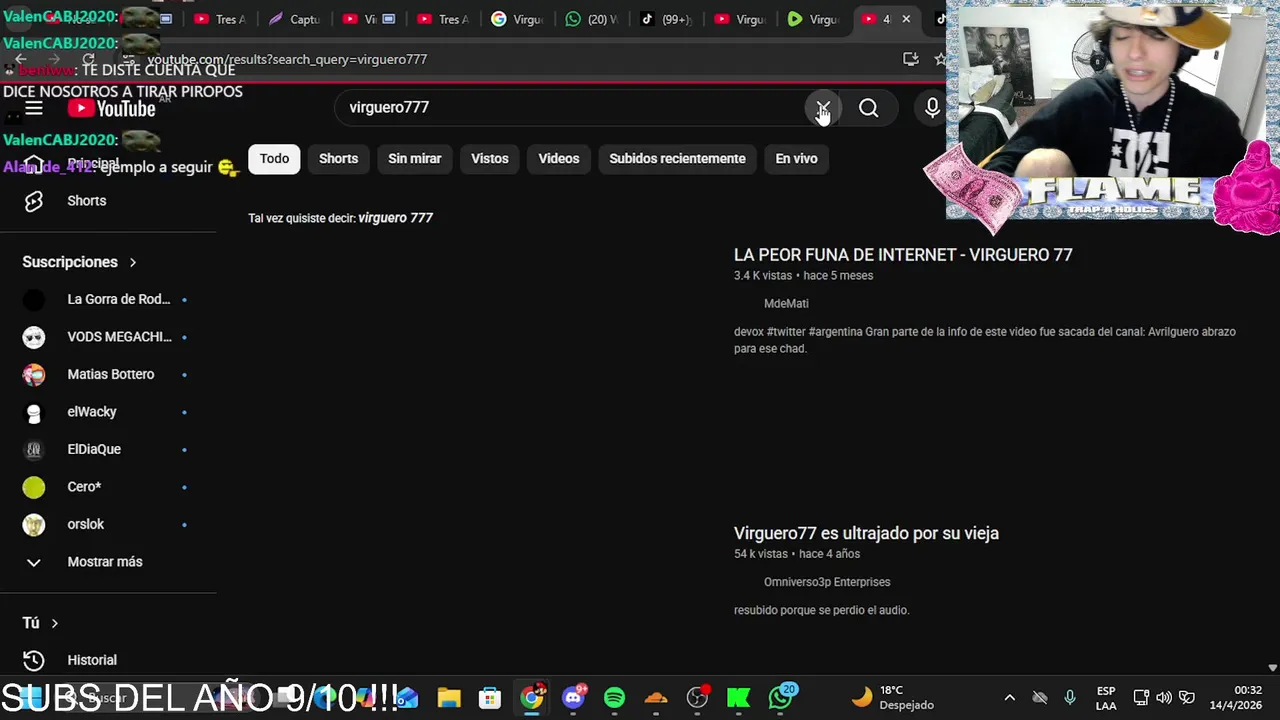Open Omniverso3p Enterprises channel
The width and height of the screenshot is (1280, 720).
pyautogui.click(x=827, y=582)
